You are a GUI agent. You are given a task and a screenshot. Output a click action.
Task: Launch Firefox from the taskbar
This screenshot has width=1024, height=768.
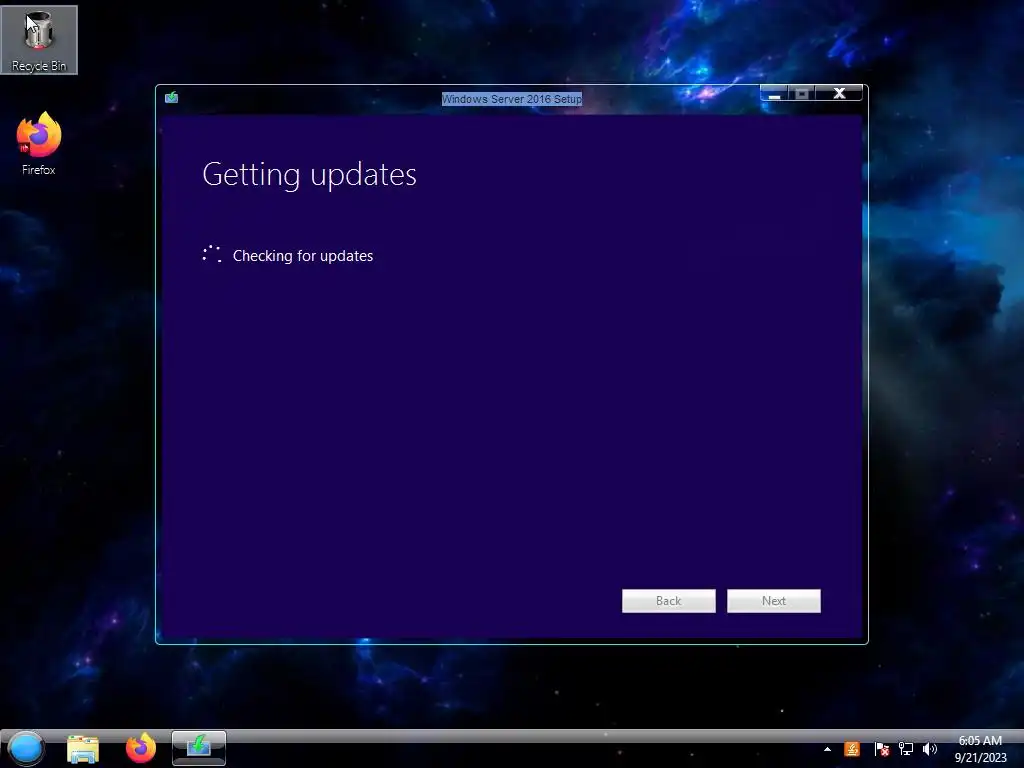pos(140,748)
